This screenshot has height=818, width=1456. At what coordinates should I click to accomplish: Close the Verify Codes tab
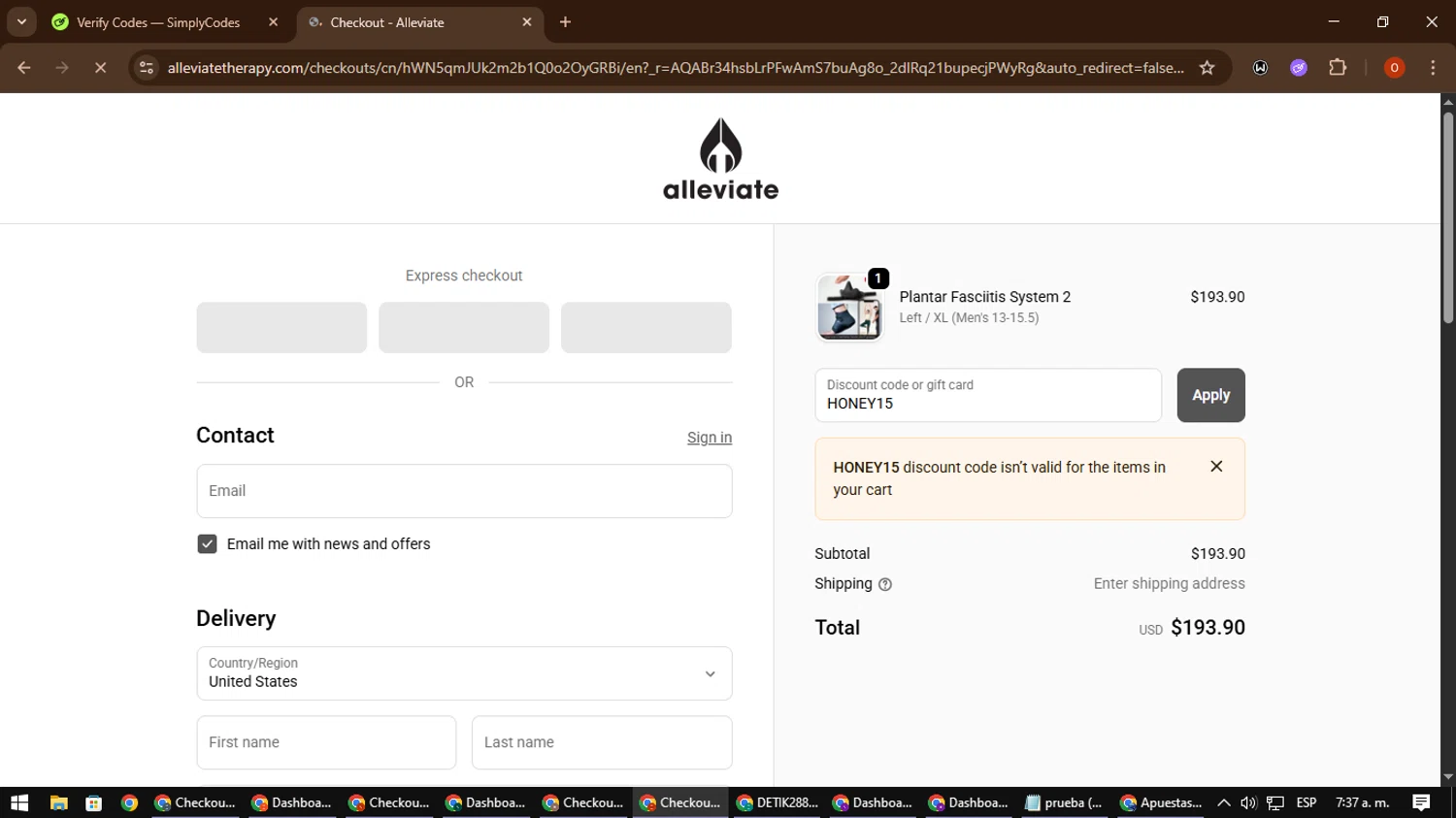pyautogui.click(x=273, y=22)
